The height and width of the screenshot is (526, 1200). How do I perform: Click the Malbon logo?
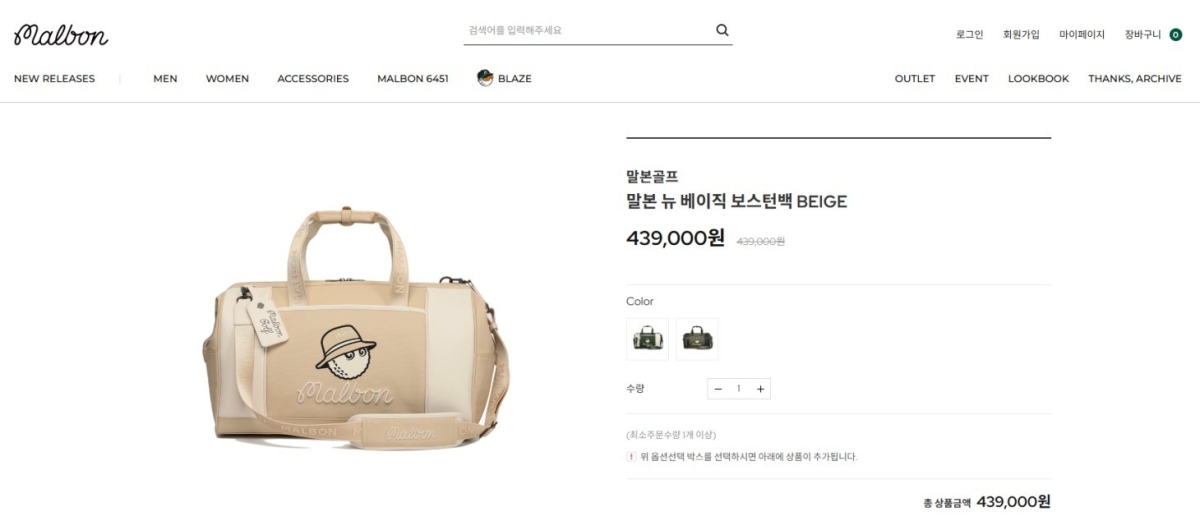pos(61,35)
